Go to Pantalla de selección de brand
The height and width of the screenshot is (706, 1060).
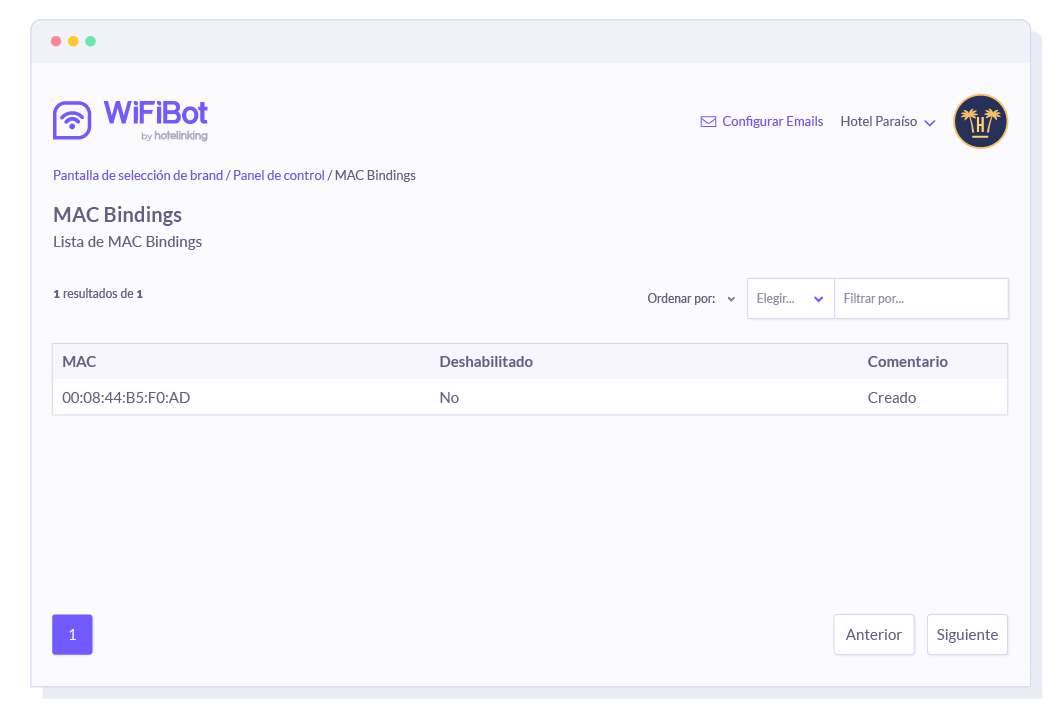[x=138, y=175]
